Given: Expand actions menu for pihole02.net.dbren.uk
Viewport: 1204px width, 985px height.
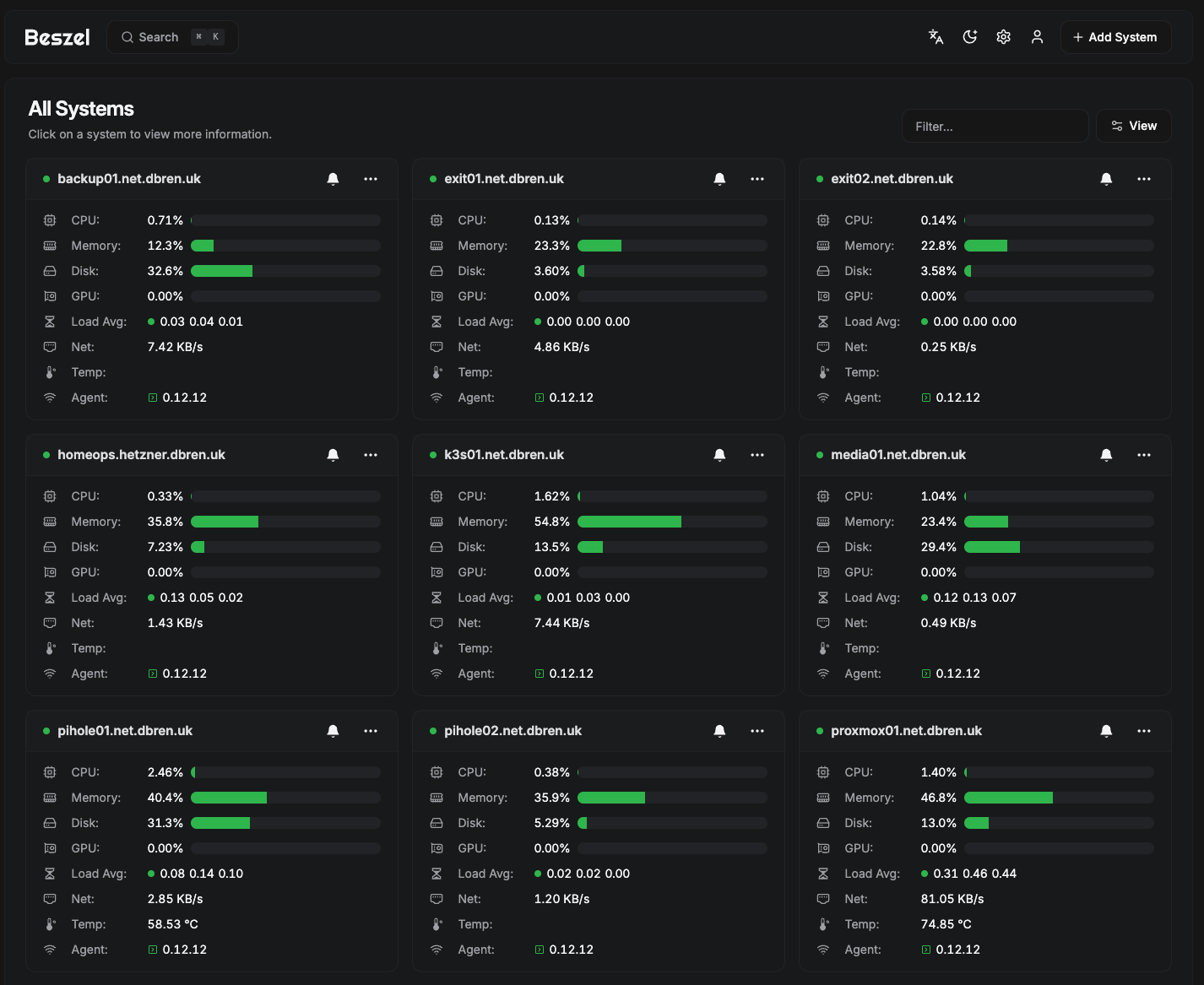Looking at the screenshot, I should tap(757, 731).
